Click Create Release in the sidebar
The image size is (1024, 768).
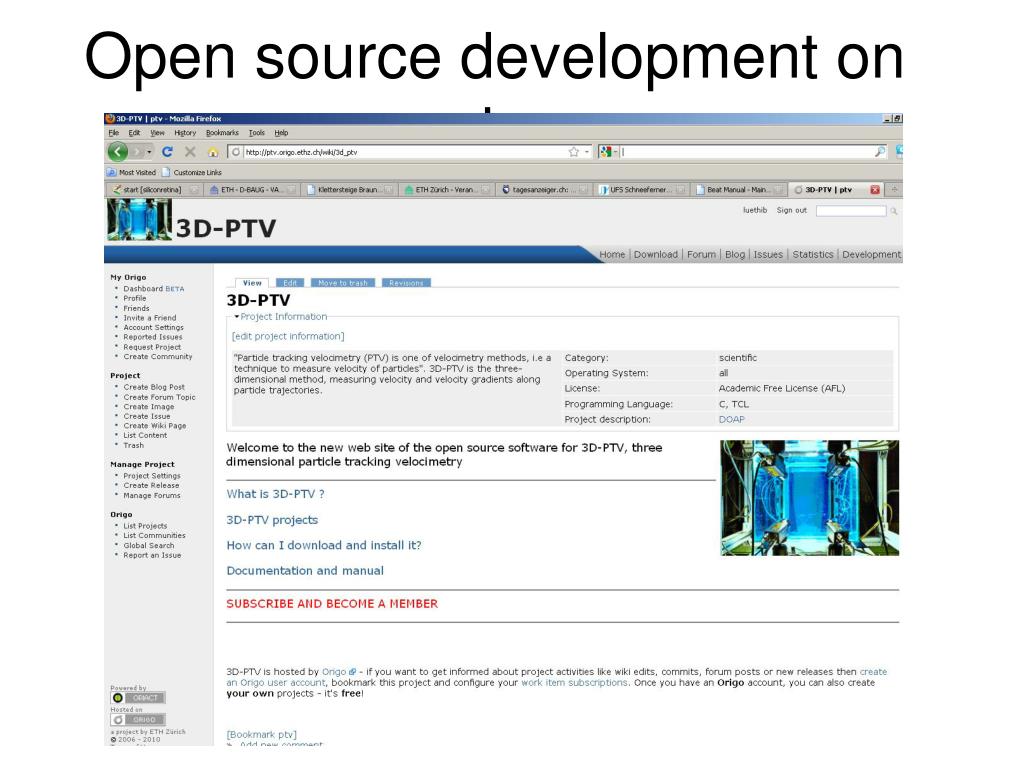click(152, 486)
